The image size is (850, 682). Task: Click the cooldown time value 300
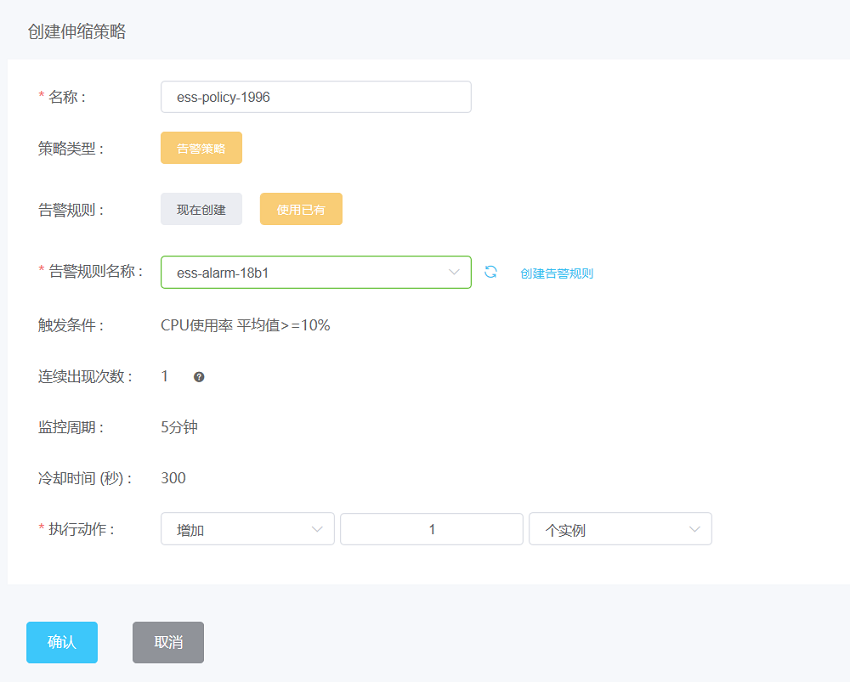click(173, 478)
